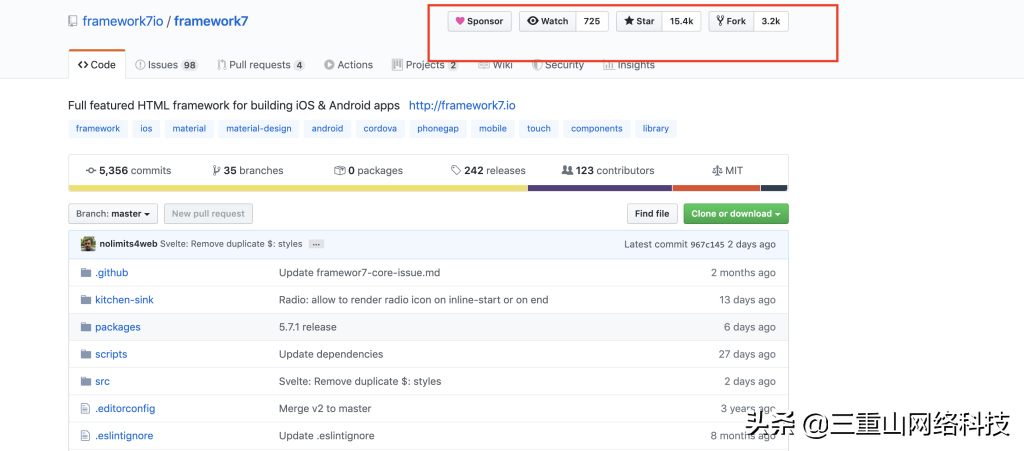Open the 725 watchers count
Screen dimensions: 1024x451
click(x=592, y=21)
